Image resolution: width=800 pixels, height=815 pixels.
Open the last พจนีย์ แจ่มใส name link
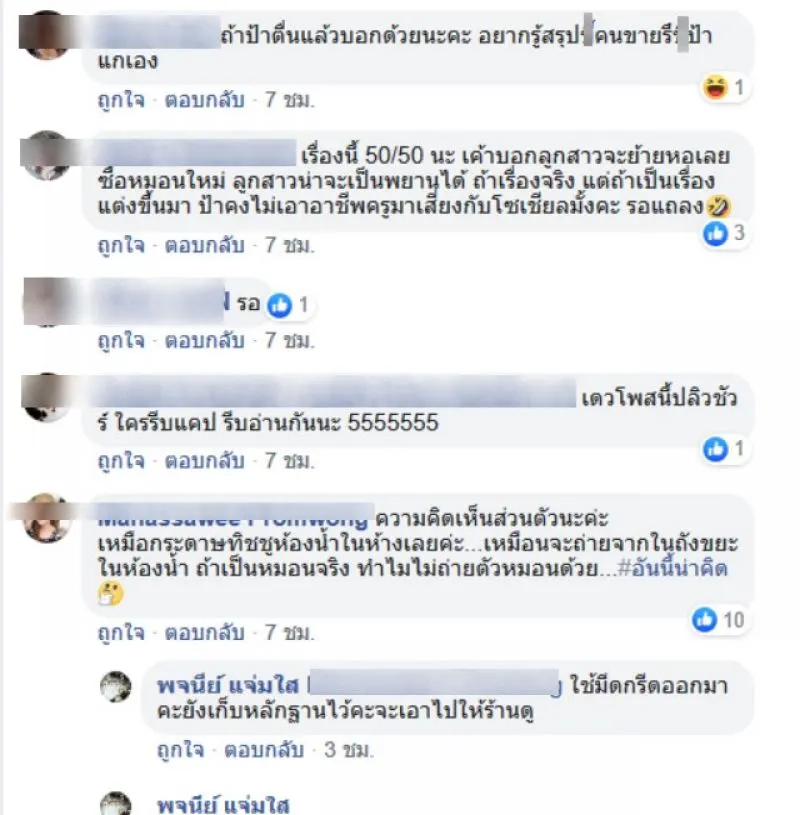[x=223, y=805]
